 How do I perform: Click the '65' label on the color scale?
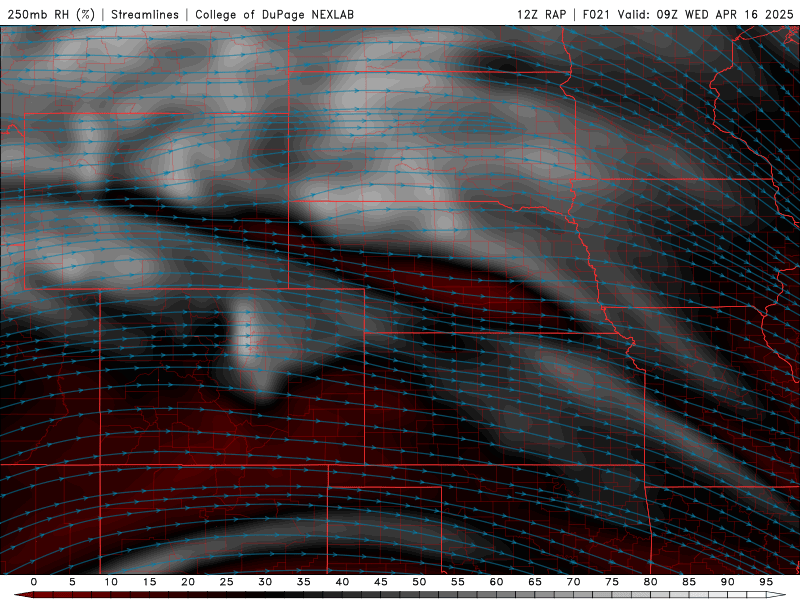pyautogui.click(x=535, y=582)
